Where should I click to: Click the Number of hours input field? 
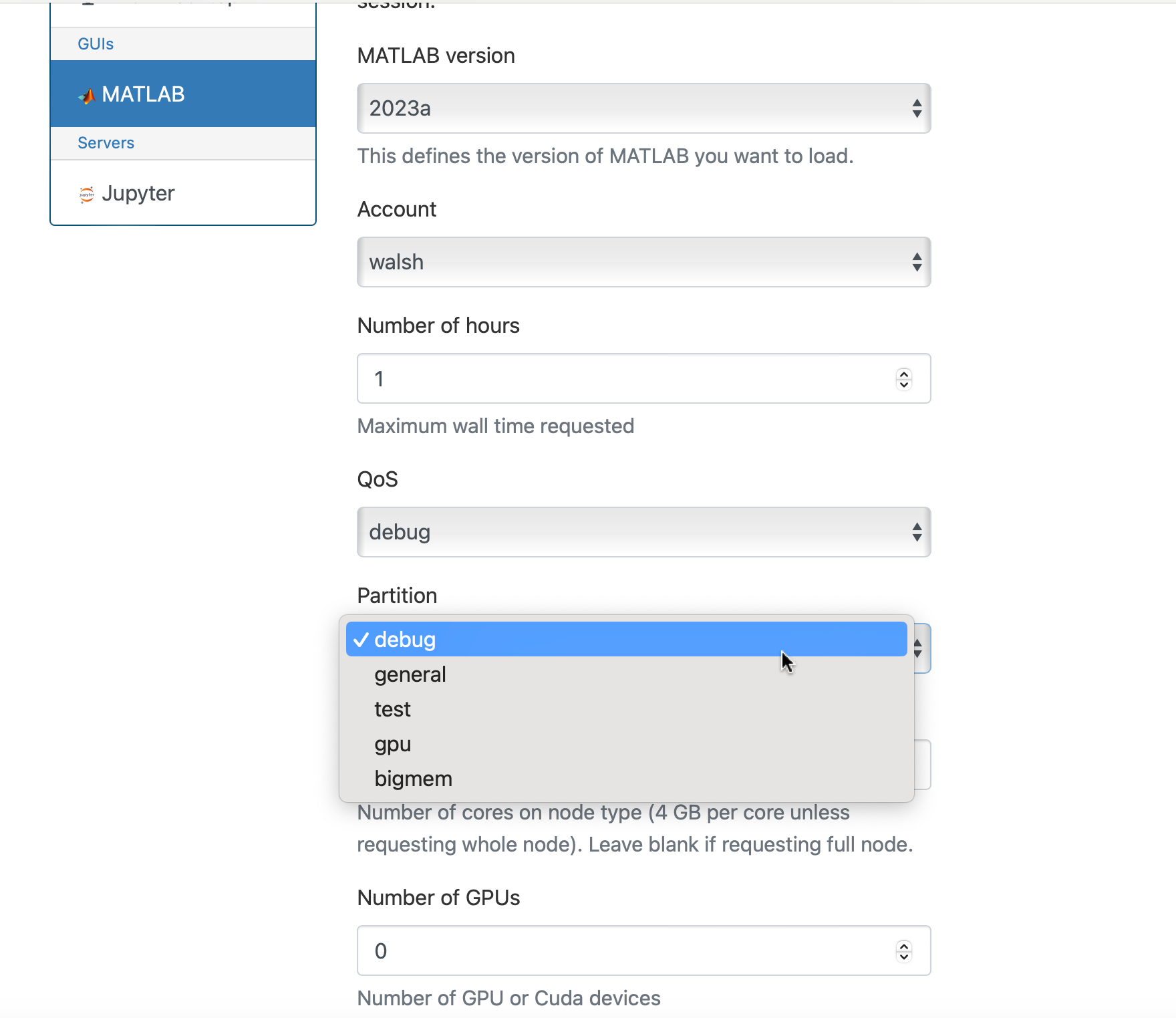click(643, 378)
